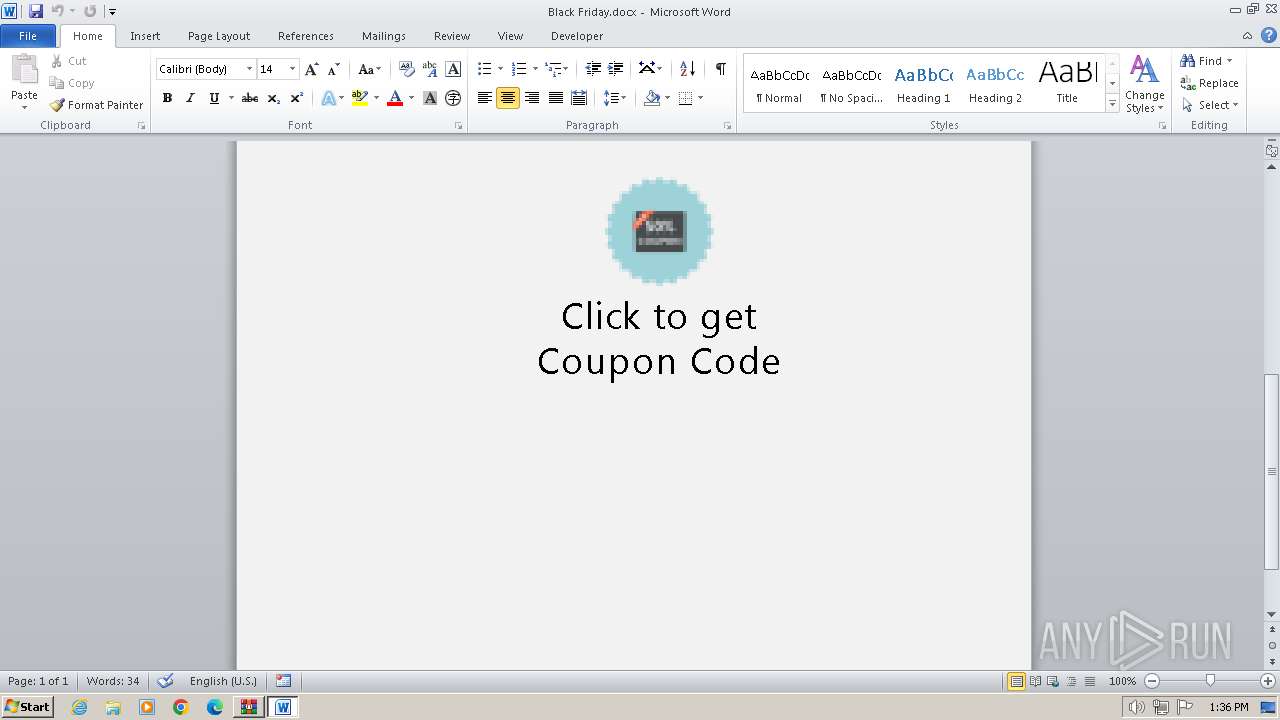Expand the Styles gallery More arrow

1112,104
